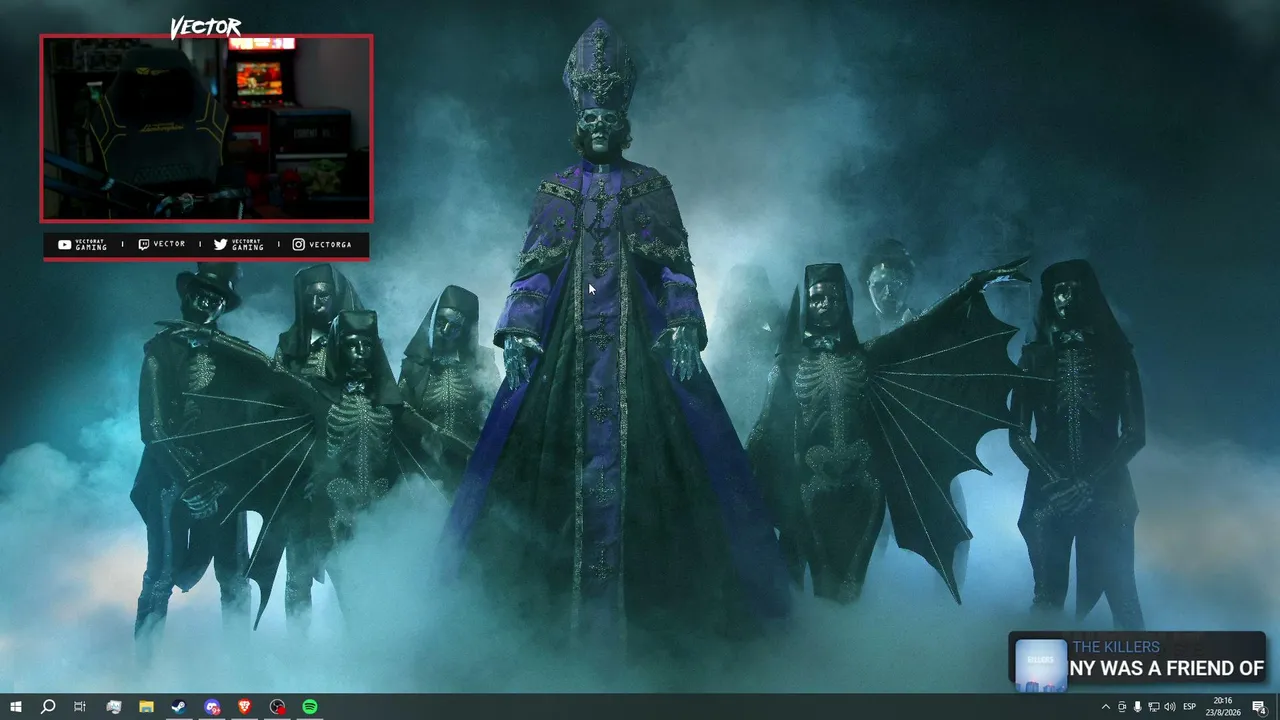Viewport: 1280px width, 720px height.
Task: Click the Instagram icon in the overlay
Action: [298, 244]
